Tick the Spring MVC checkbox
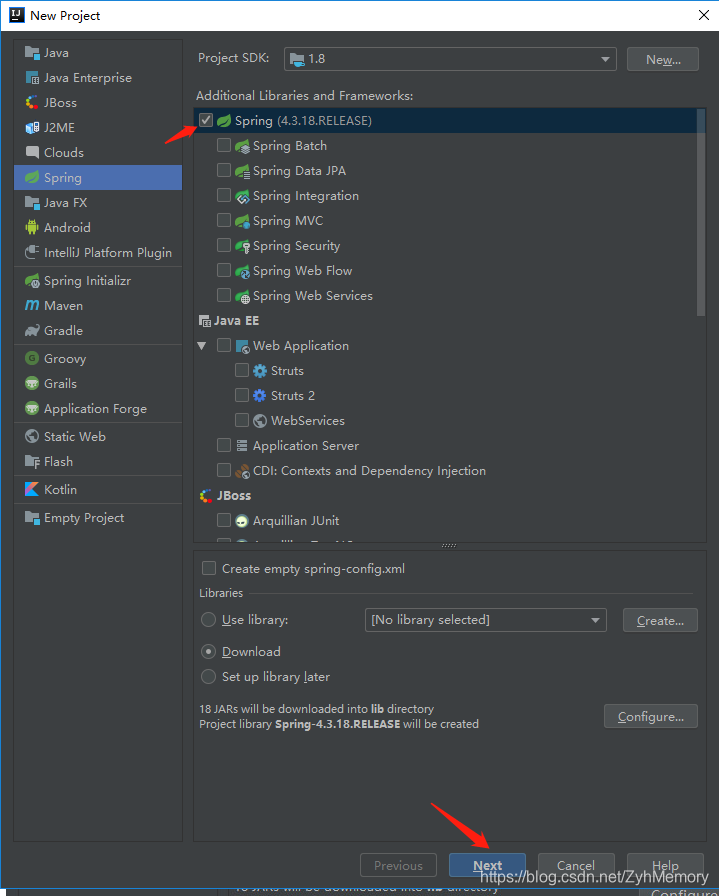 coord(224,220)
